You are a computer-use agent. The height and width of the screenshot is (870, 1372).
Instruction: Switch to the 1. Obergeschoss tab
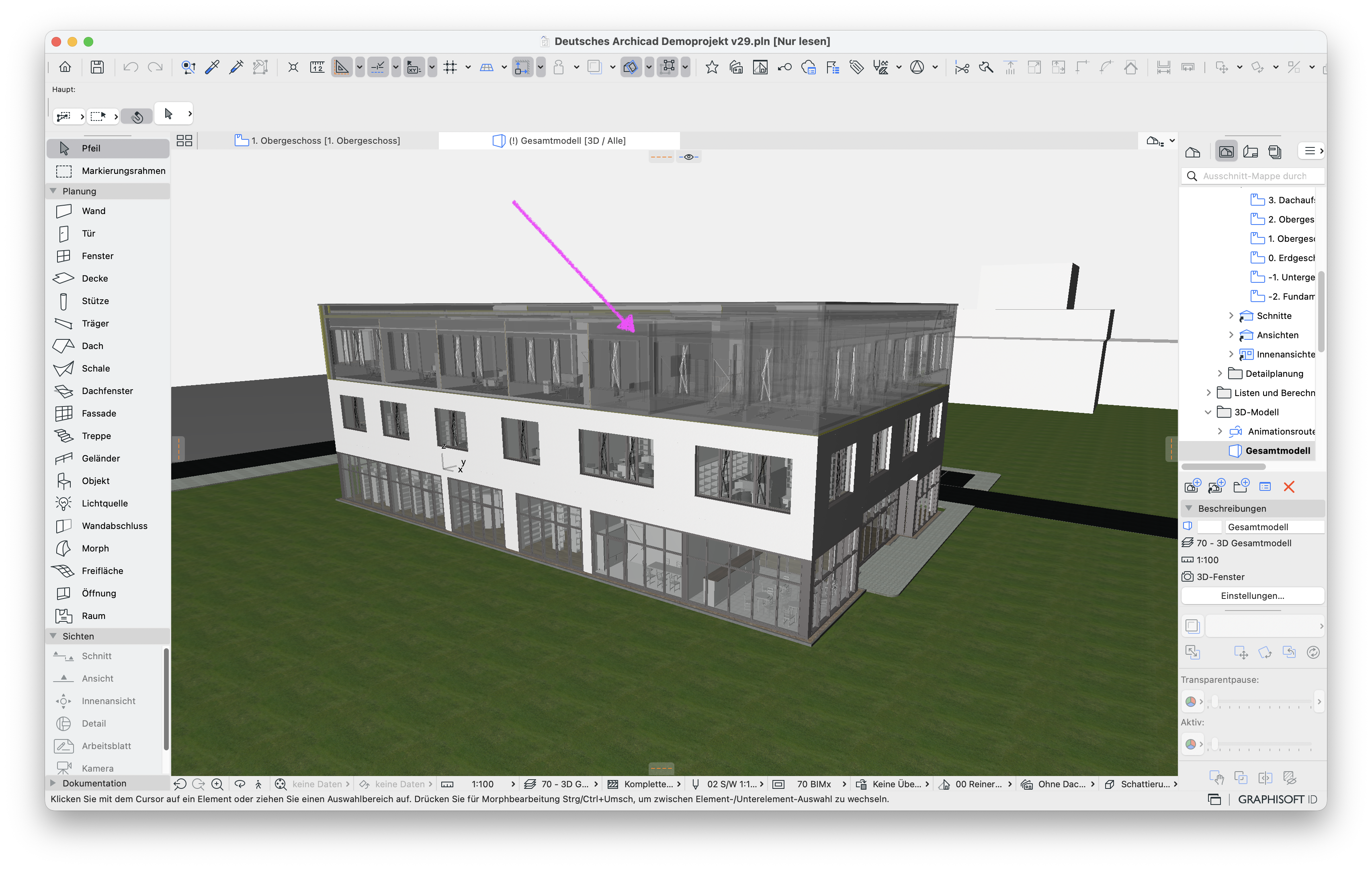click(317, 141)
